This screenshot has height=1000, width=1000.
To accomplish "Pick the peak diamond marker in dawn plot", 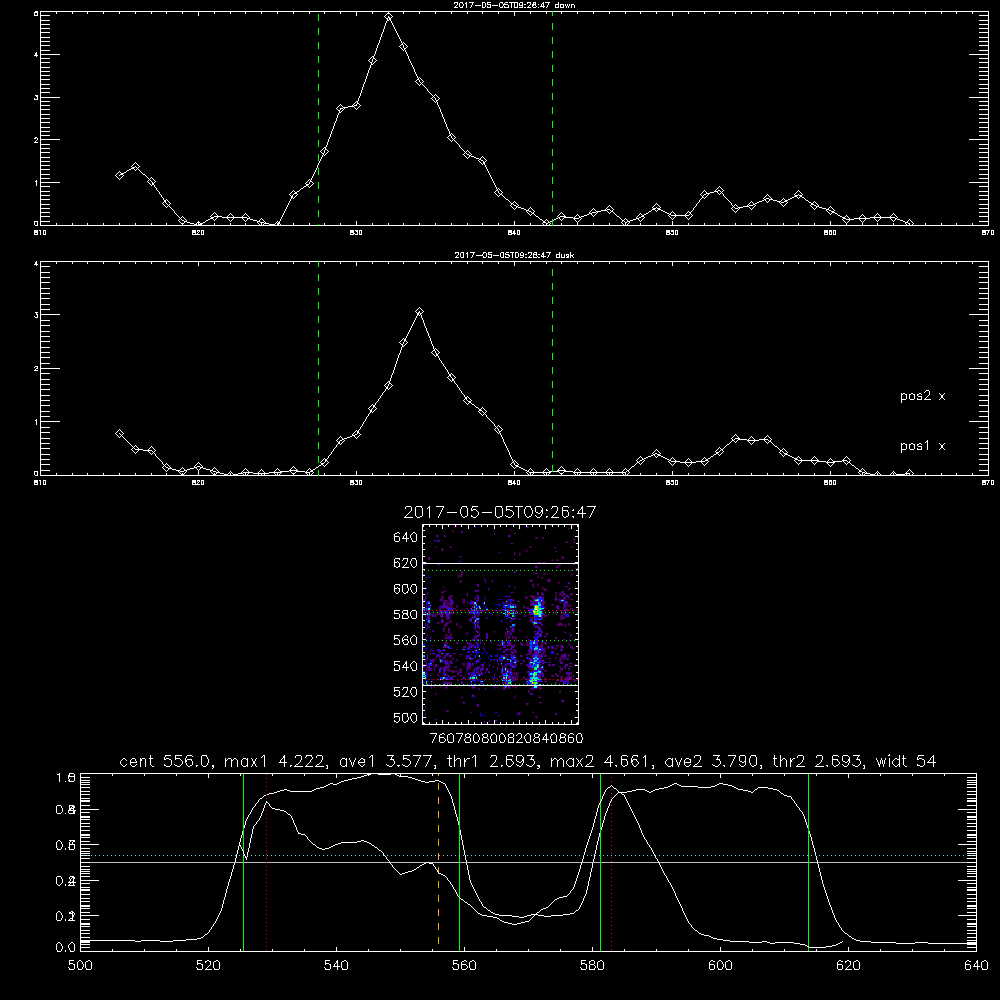I will [x=388, y=17].
